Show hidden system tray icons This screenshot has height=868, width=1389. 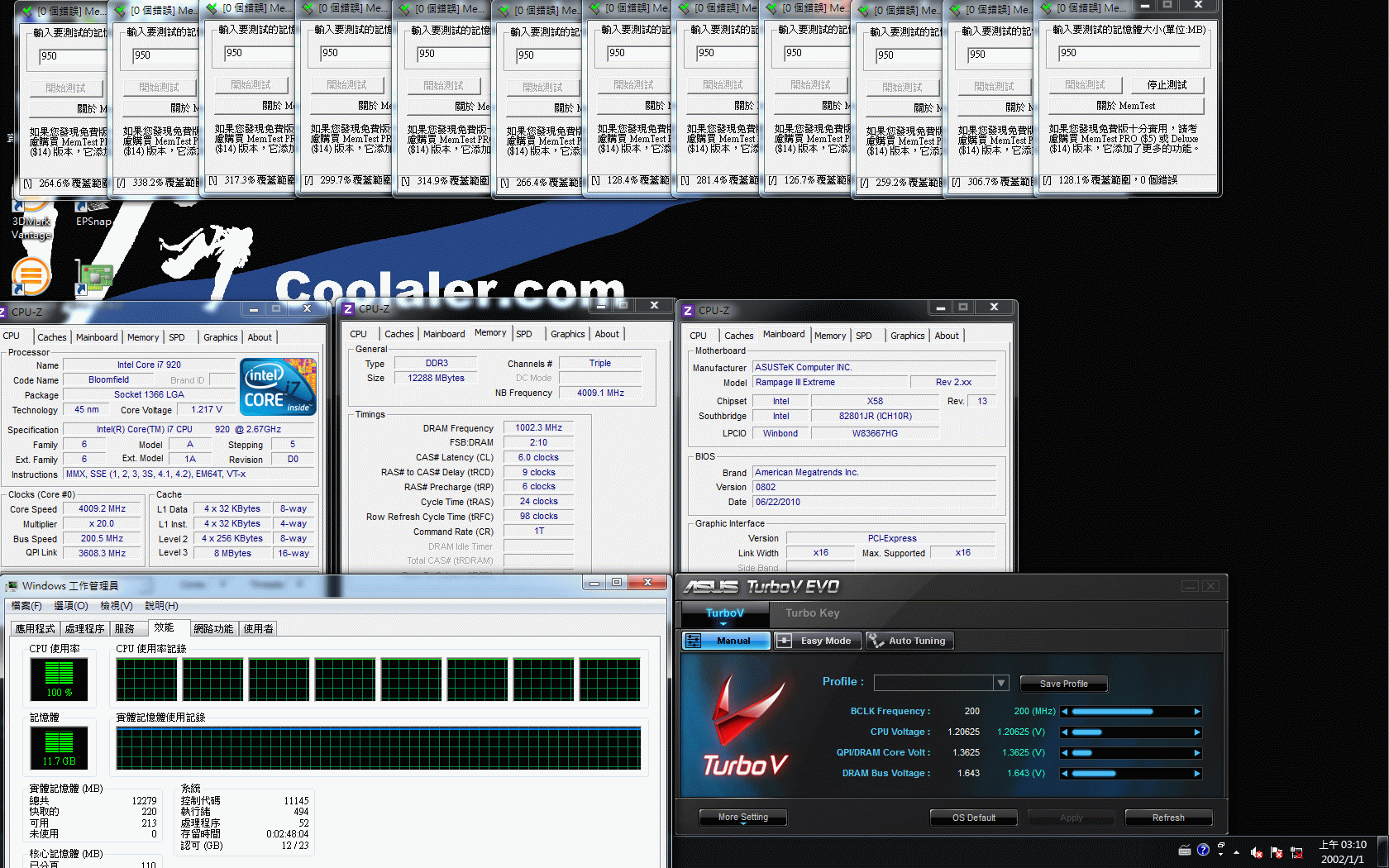click(x=1237, y=852)
